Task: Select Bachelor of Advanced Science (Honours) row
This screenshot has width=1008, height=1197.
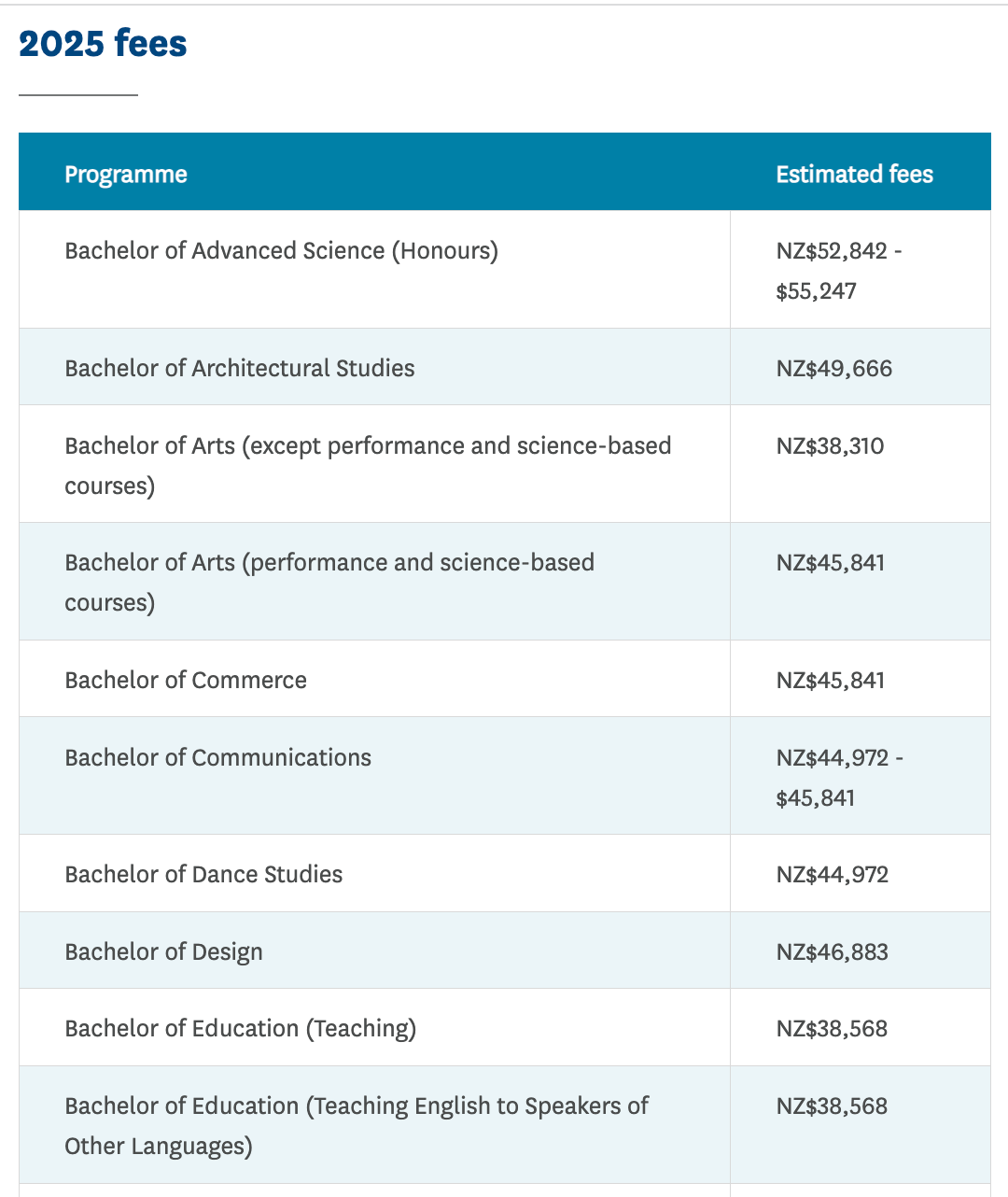Action: [x=281, y=251]
